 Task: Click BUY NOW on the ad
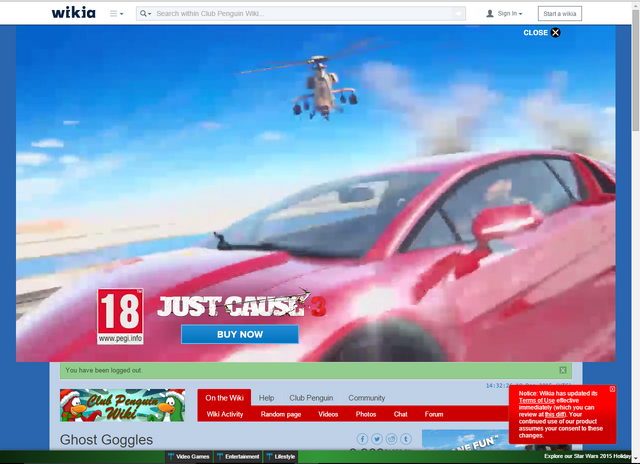240,334
